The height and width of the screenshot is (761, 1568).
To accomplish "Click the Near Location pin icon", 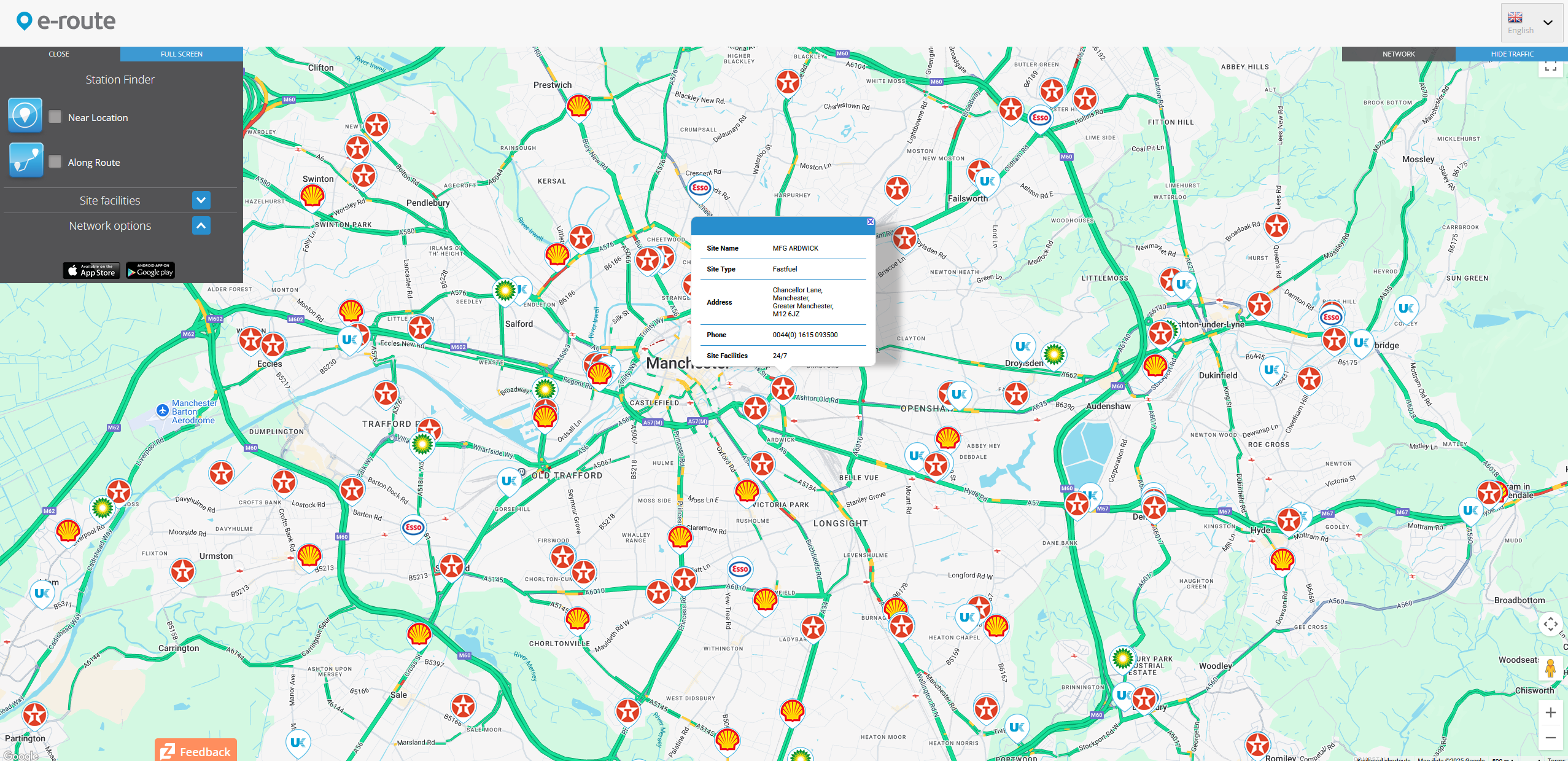I will point(25,115).
